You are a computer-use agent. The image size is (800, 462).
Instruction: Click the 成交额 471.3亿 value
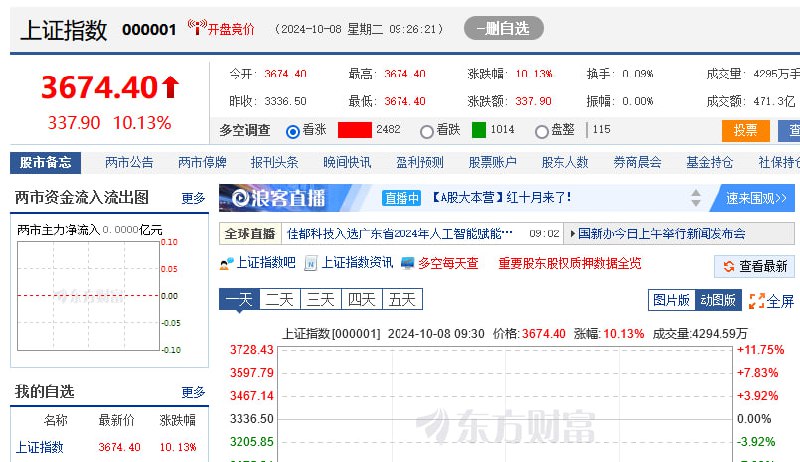click(774, 101)
